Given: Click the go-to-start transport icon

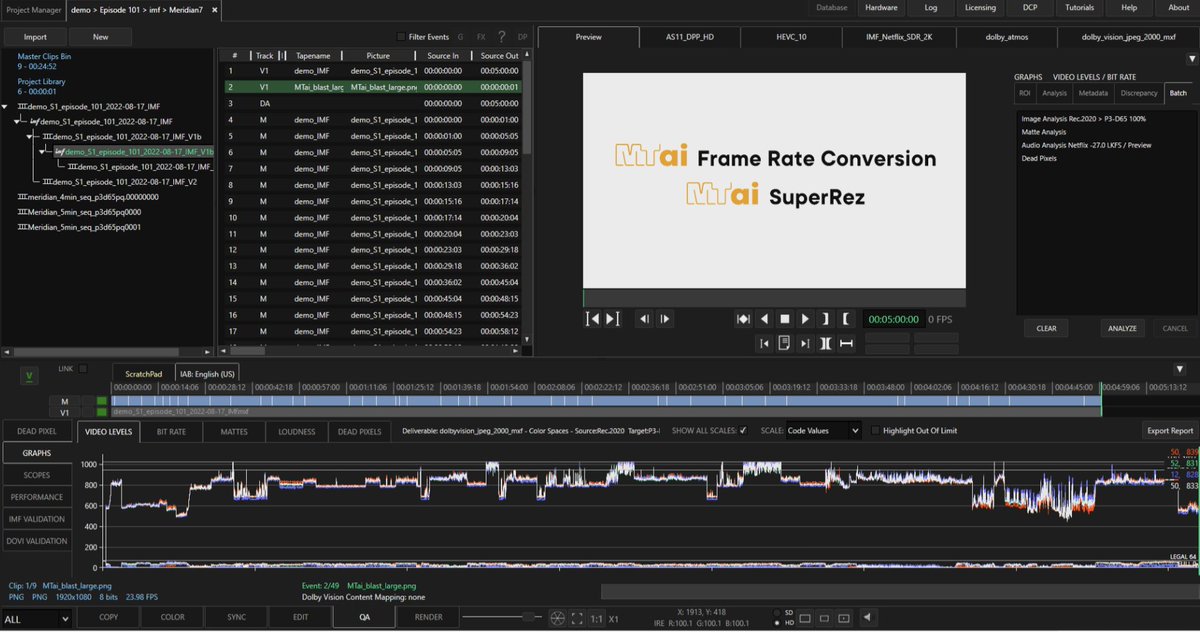Looking at the screenshot, I should point(594,318).
